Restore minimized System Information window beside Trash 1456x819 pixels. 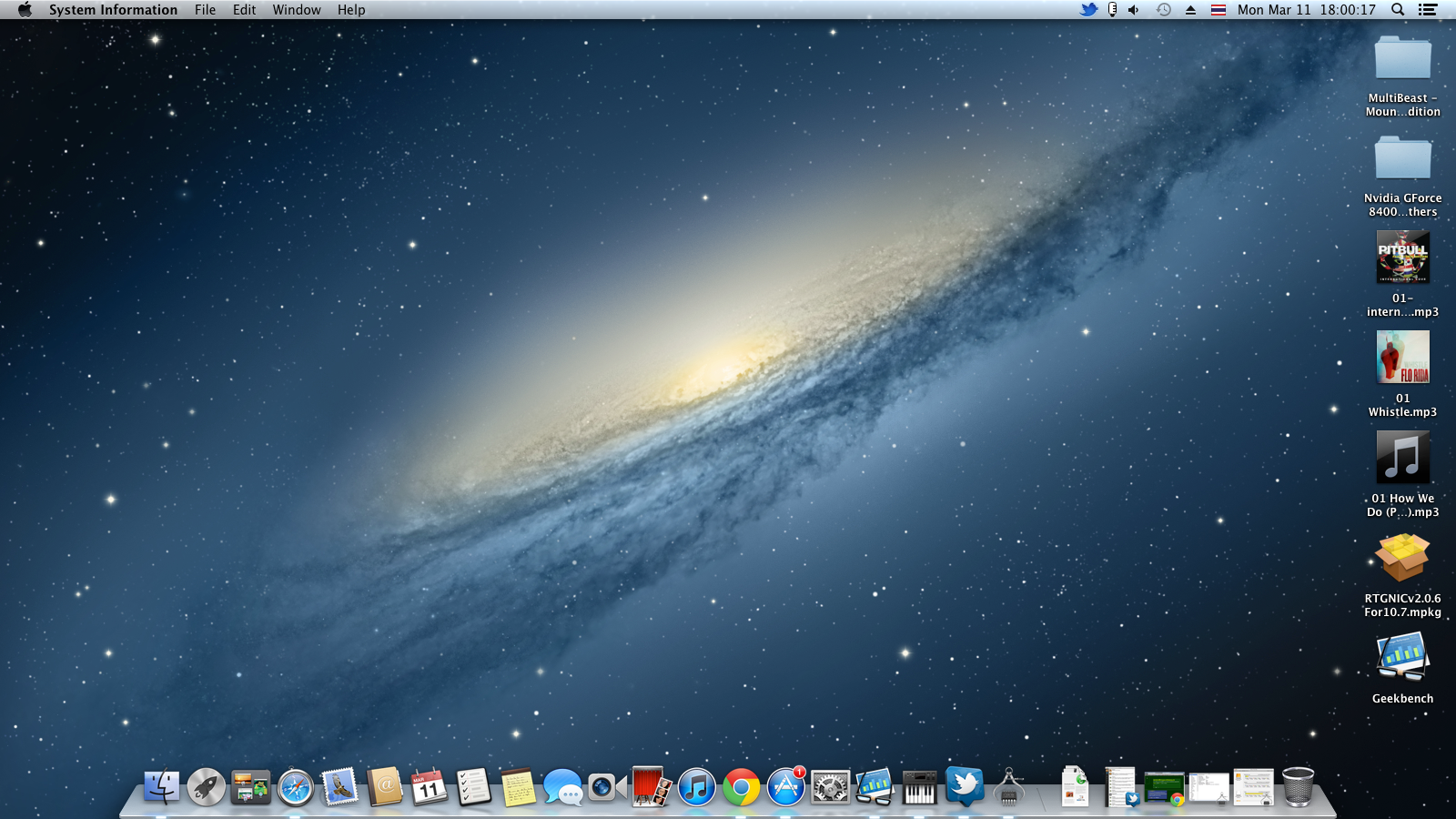pos(1253,788)
